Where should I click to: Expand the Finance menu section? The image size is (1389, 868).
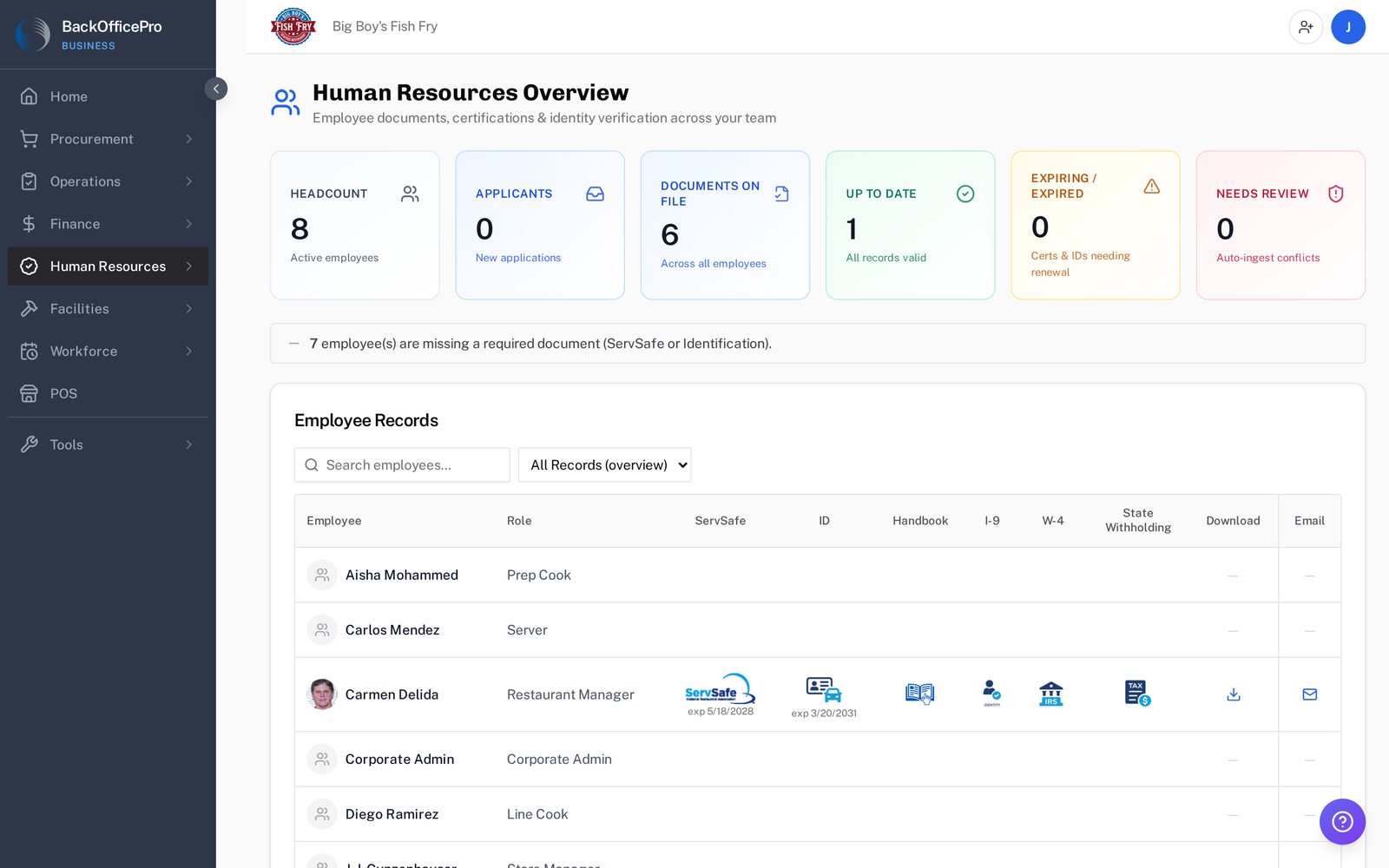pyautogui.click(x=108, y=224)
